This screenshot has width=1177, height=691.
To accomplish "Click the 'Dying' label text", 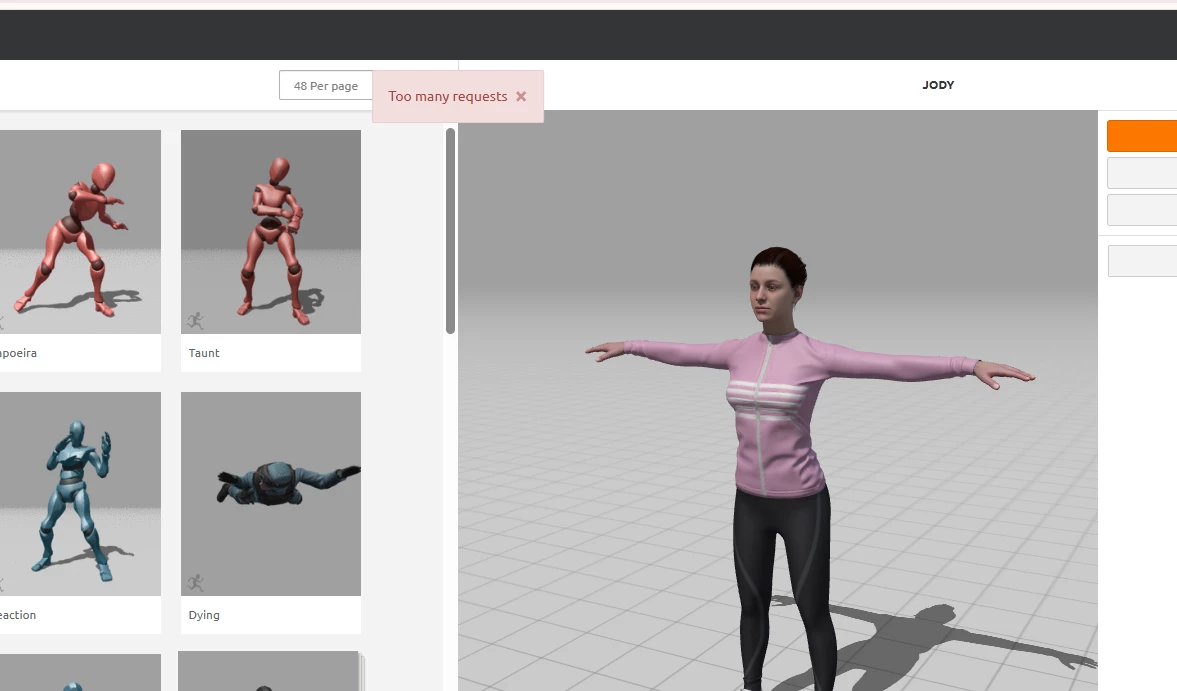I will pos(204,614).
